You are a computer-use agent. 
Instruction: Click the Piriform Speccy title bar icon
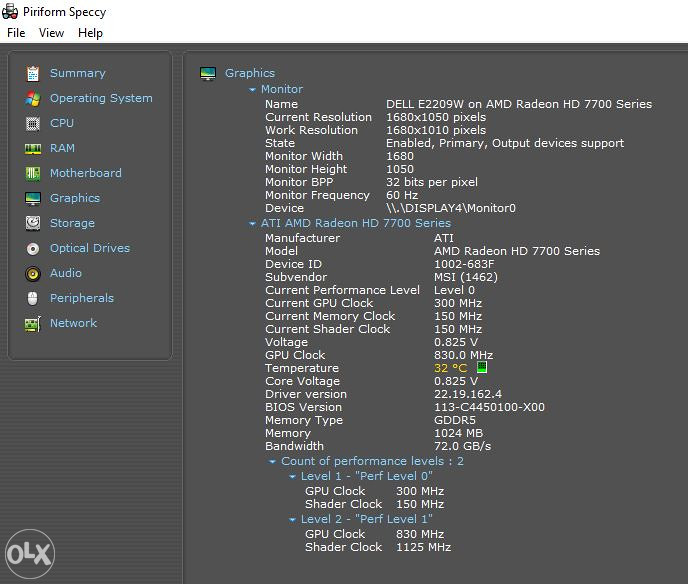tap(10, 12)
